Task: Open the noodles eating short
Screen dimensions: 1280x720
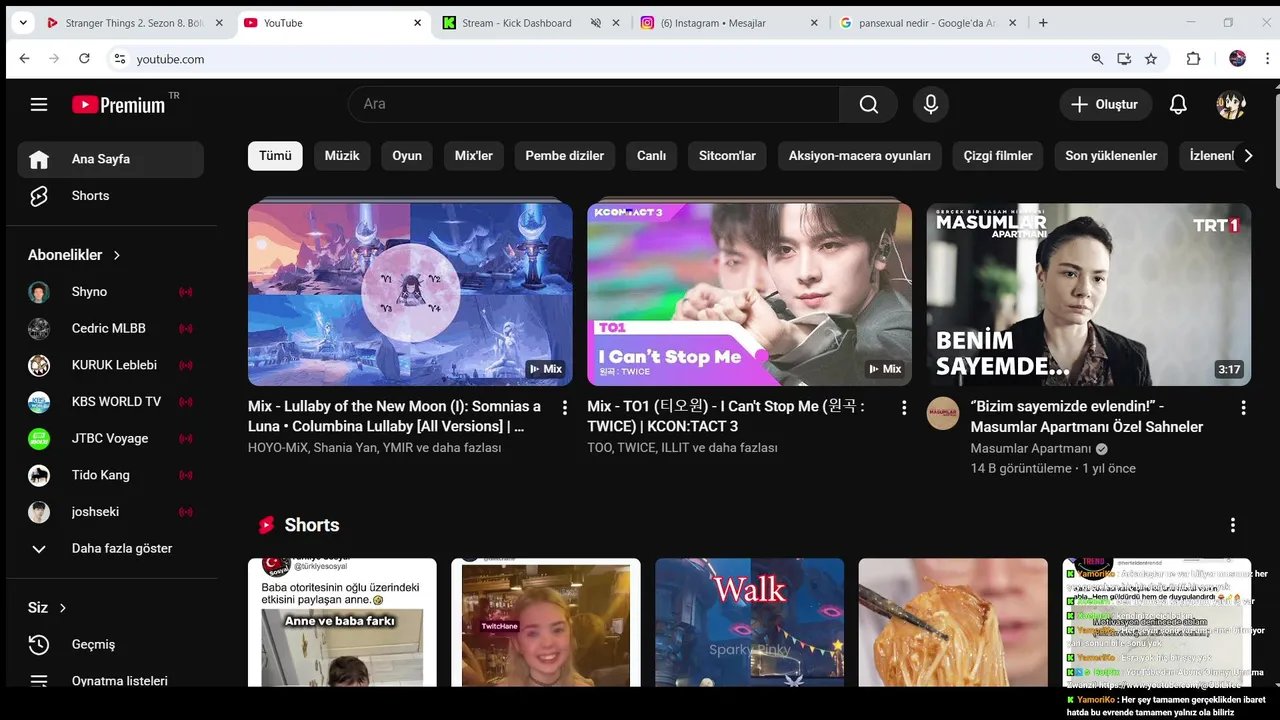Action: point(953,622)
